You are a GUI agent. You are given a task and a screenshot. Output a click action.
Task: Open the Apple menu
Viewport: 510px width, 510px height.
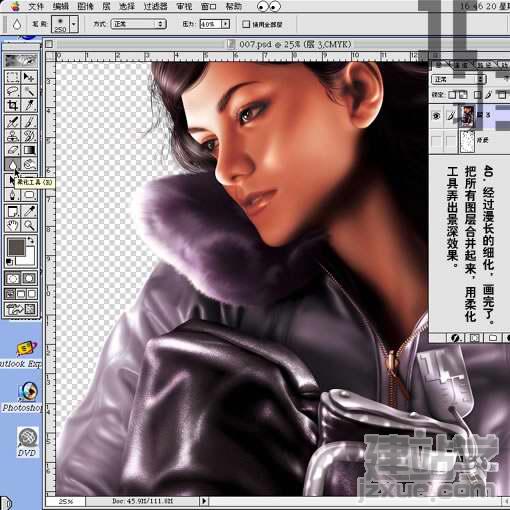click(x=14, y=6)
